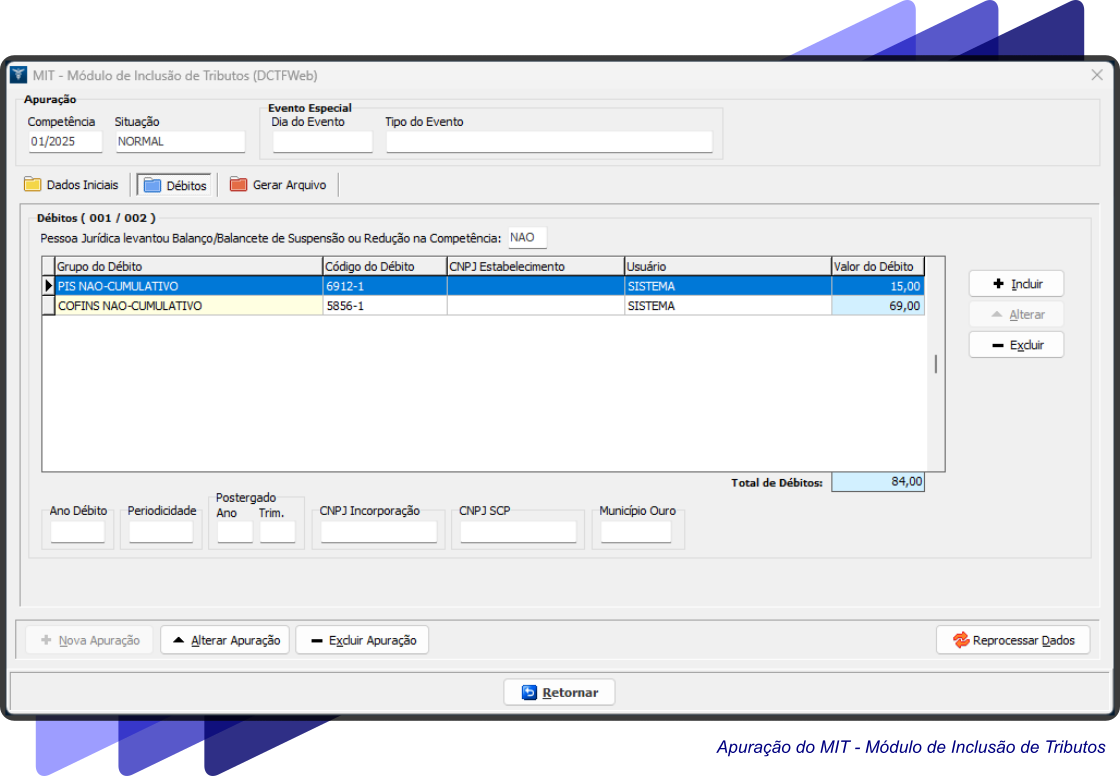Click the Retornar button arrow icon
Screen dimensions: 1120x776
click(530, 692)
